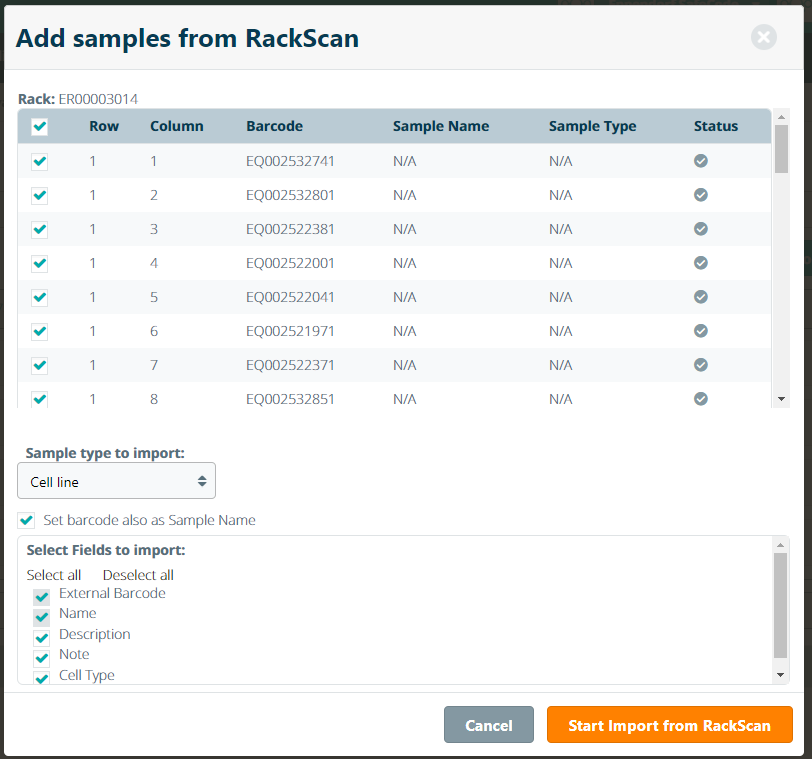Uncheck the row with barcode EQ002532741
Screen dimensions: 812x759
coord(40,162)
